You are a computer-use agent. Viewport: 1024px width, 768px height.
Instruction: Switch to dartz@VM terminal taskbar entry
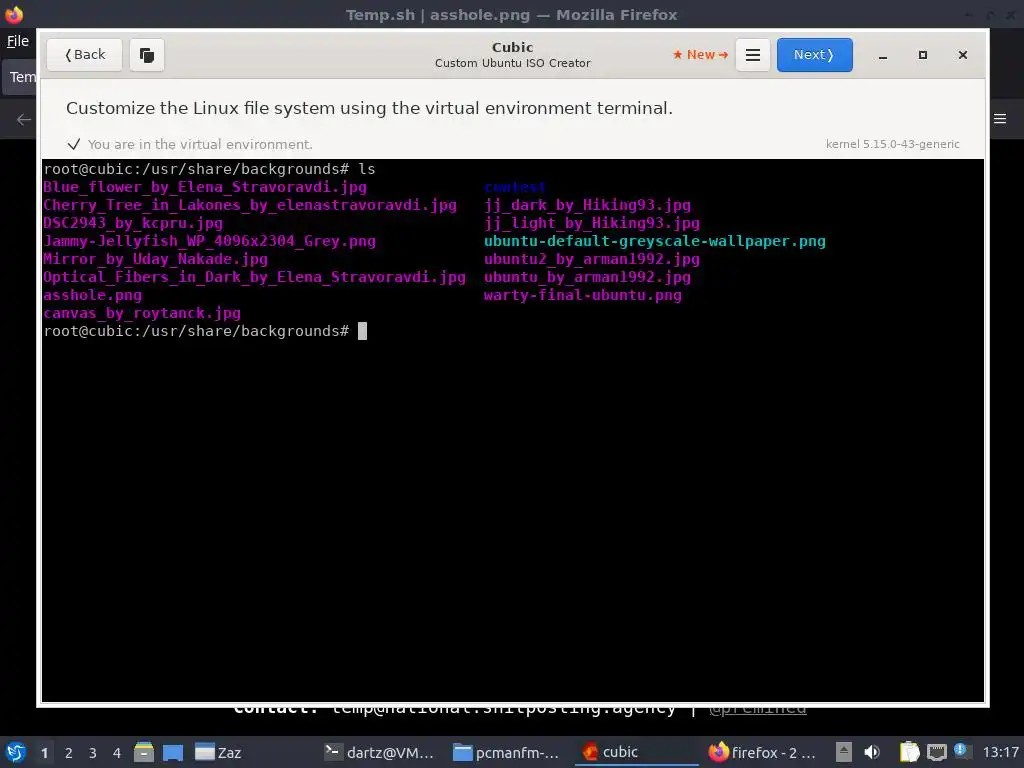[x=380, y=752]
